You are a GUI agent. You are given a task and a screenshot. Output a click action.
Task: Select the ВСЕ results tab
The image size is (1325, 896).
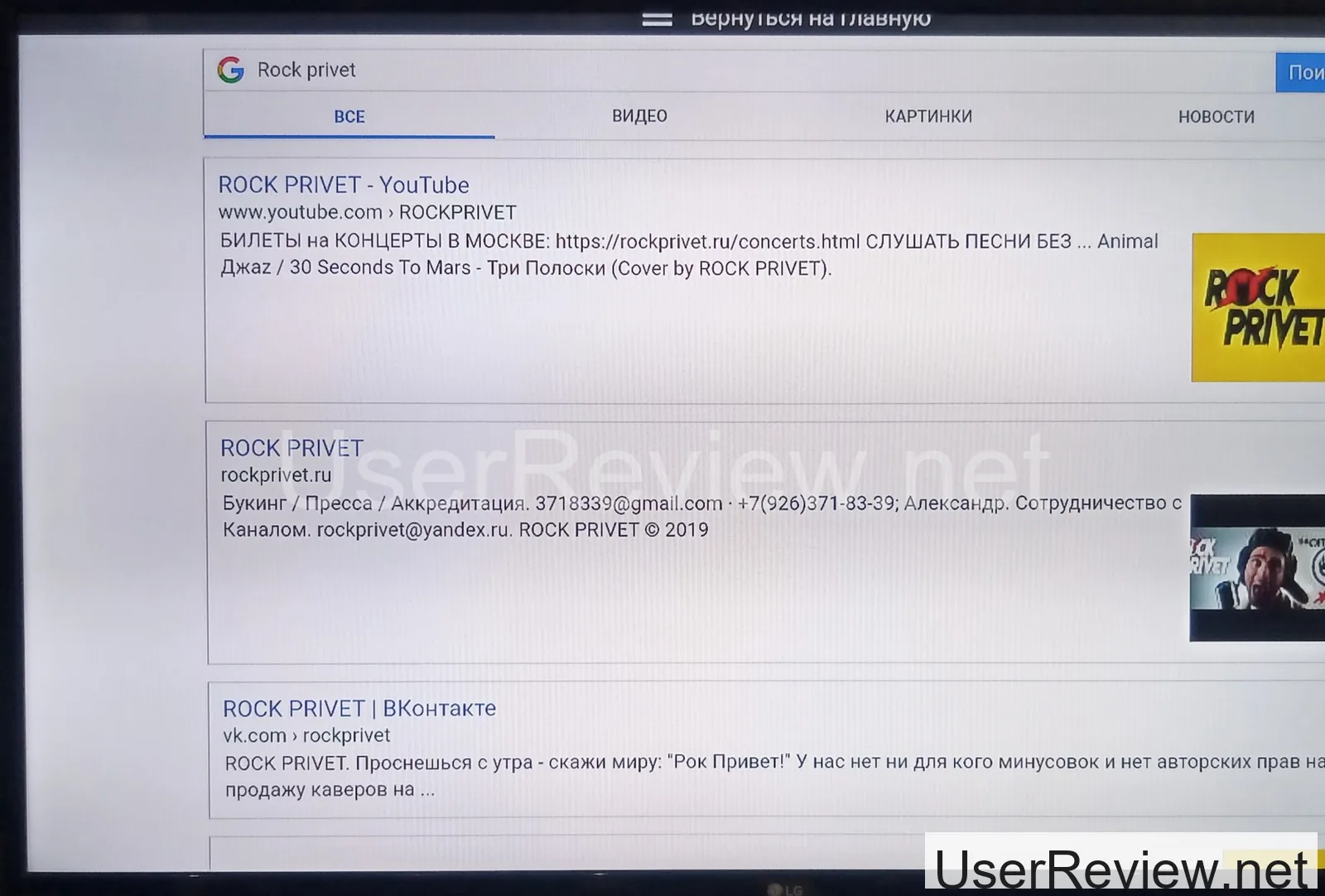point(349,117)
